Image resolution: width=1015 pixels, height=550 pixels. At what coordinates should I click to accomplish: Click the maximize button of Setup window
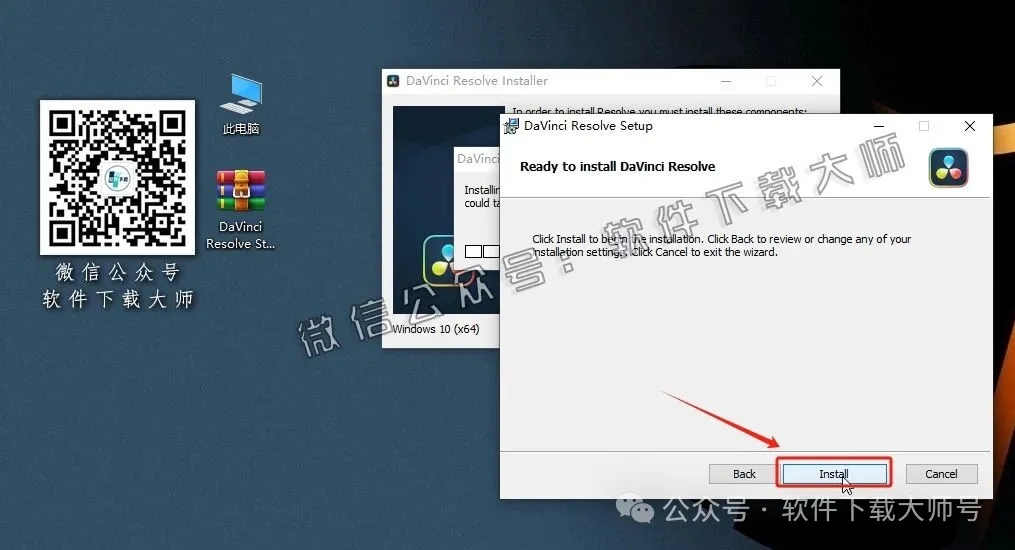[x=924, y=126]
